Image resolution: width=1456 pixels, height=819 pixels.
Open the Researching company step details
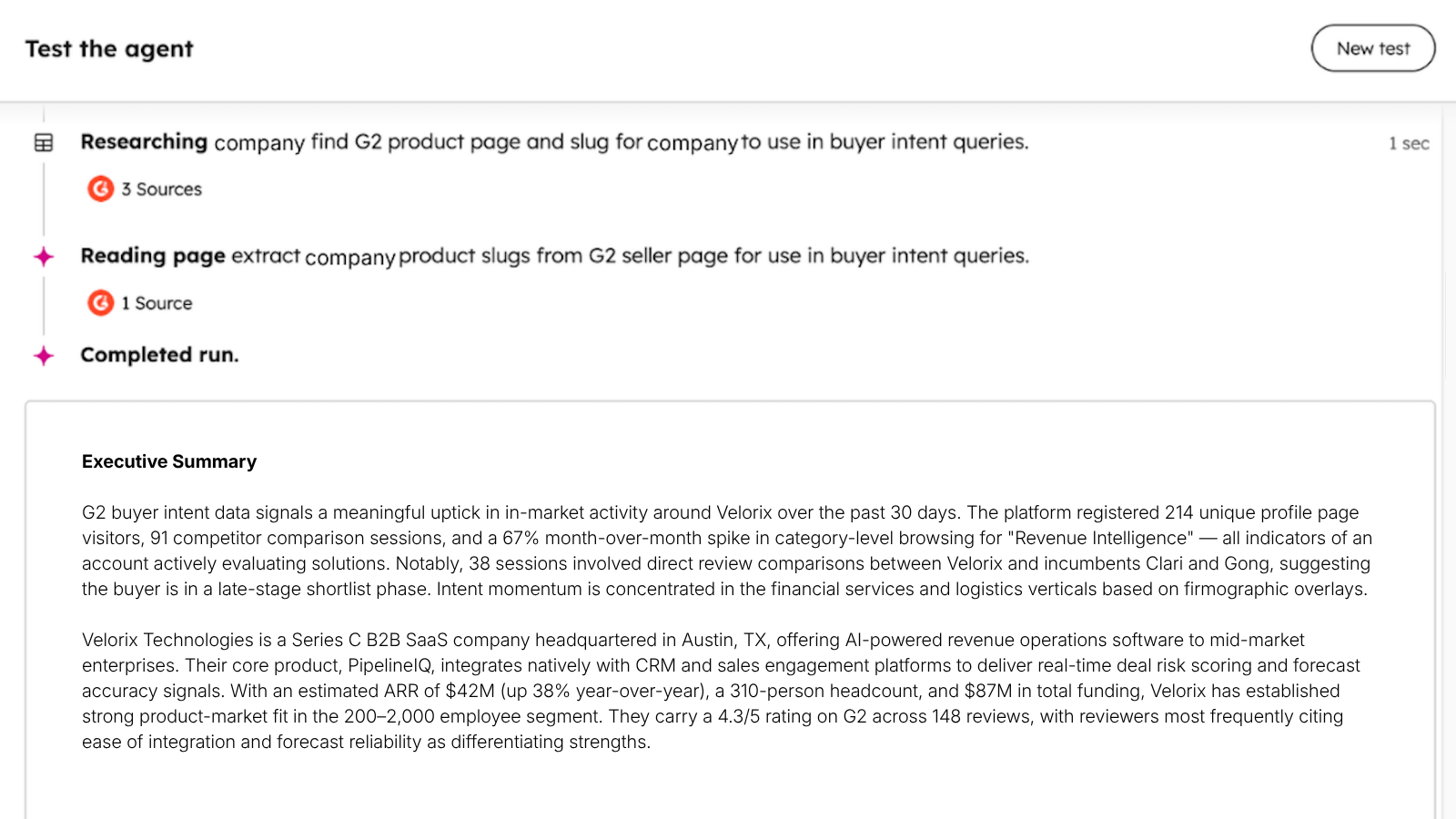(x=553, y=142)
